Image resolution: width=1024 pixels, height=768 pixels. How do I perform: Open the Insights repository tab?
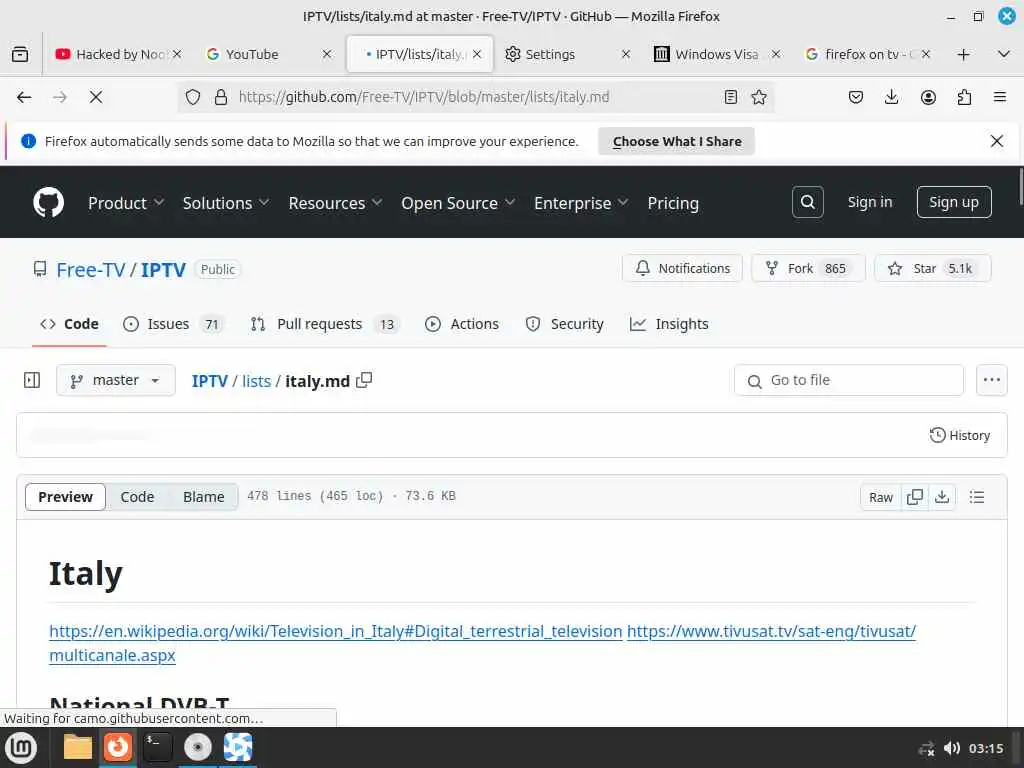tap(669, 324)
